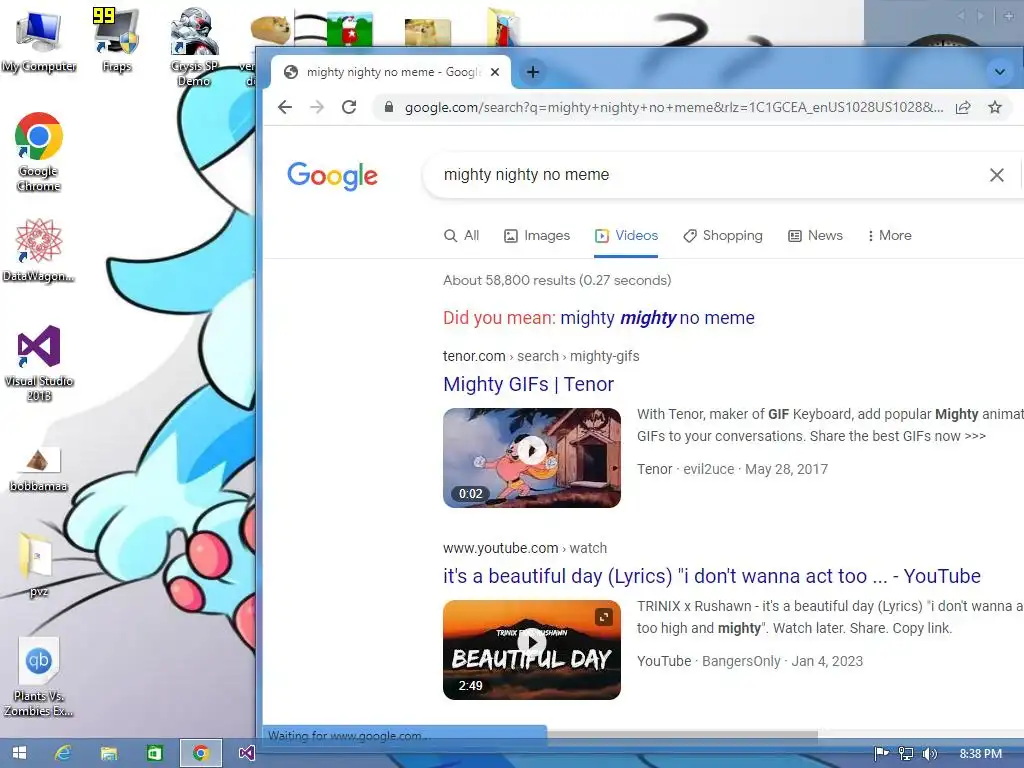Click the share page icon in the address bar
Screen dimensions: 1024x768
click(963, 107)
